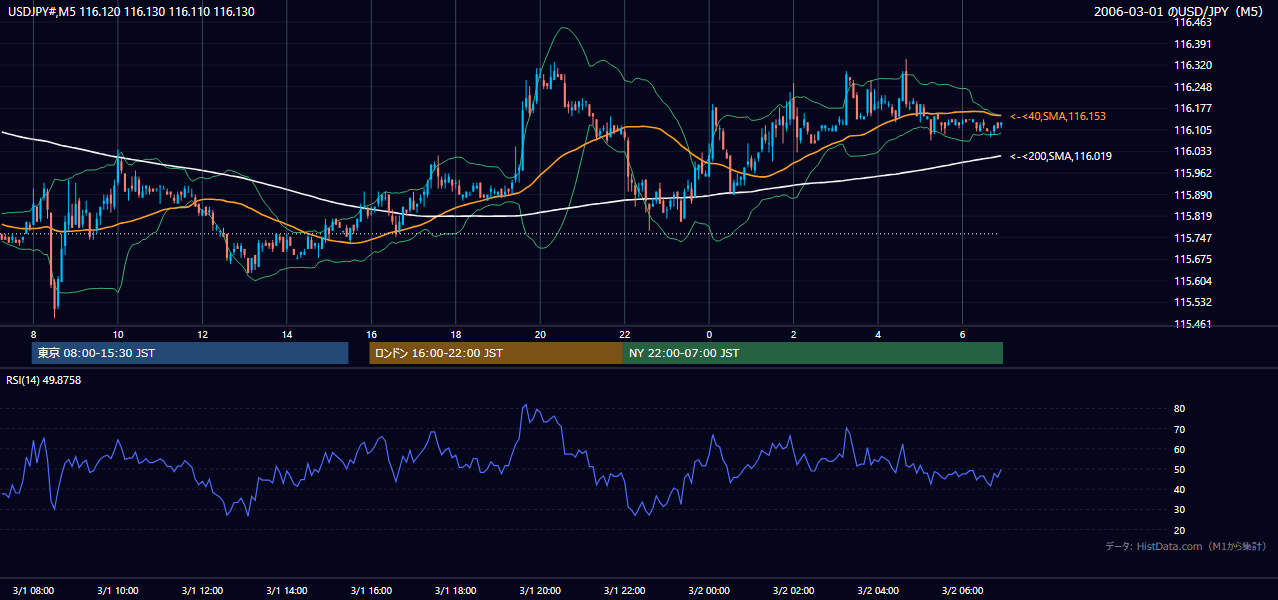Click the RSI scale value 60

(x=1179, y=449)
